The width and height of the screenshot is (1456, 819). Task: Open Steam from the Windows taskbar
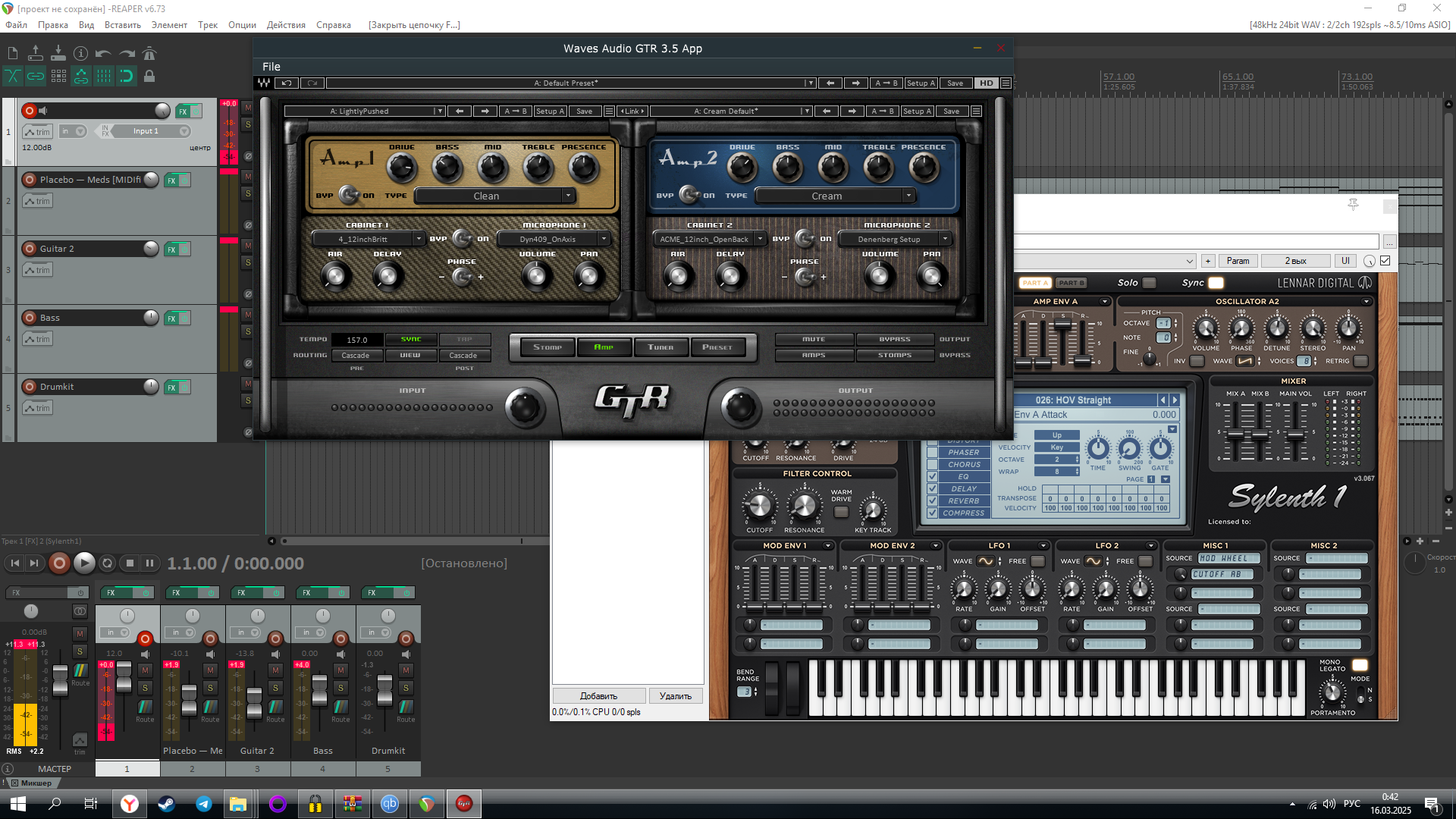click(166, 804)
